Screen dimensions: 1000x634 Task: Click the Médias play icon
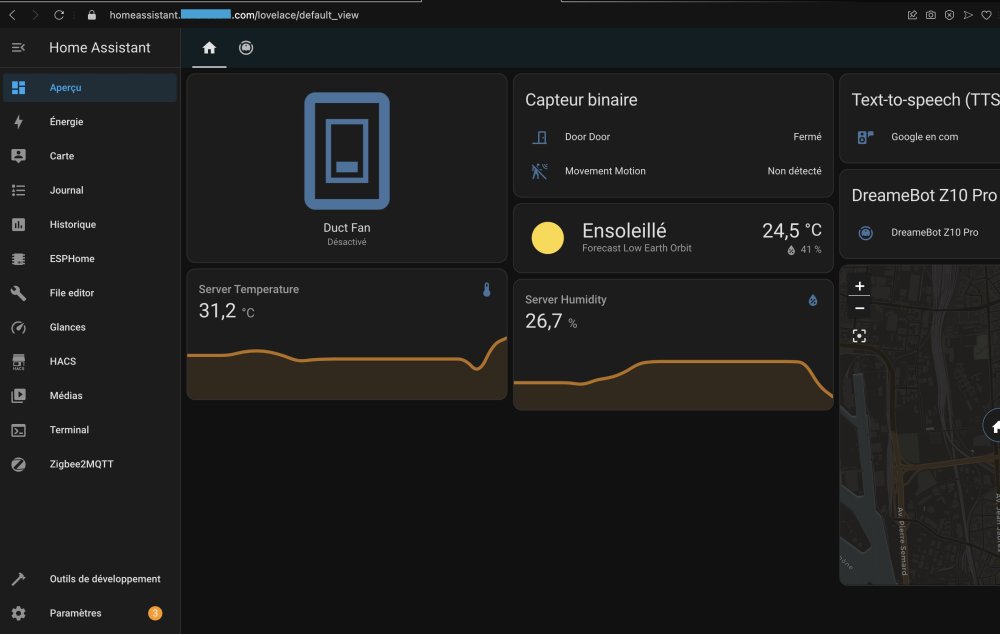(x=18, y=395)
